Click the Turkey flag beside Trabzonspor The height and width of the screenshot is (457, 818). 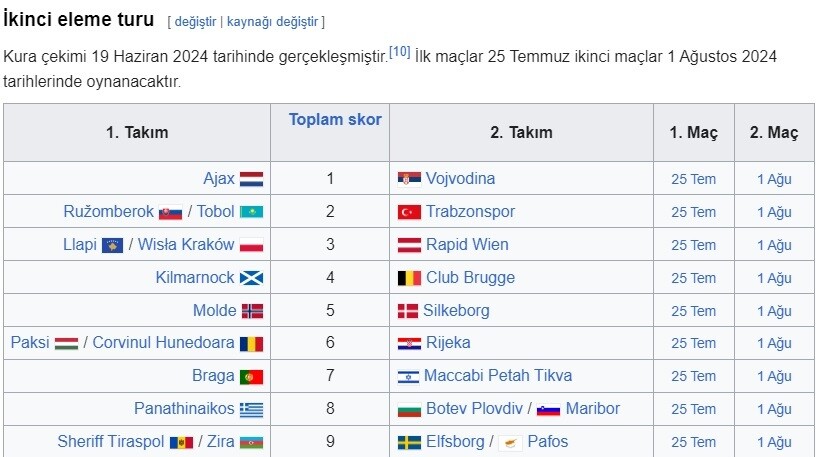tap(409, 212)
